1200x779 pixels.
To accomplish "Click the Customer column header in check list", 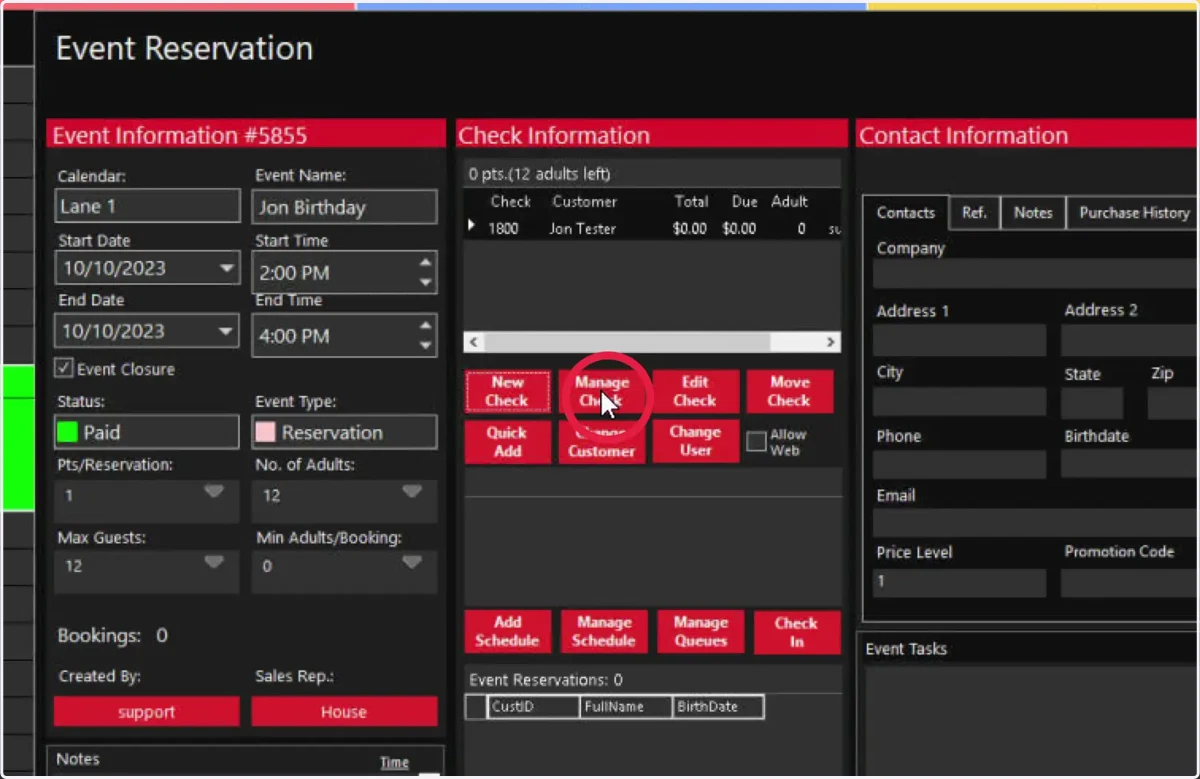I will [x=584, y=201].
